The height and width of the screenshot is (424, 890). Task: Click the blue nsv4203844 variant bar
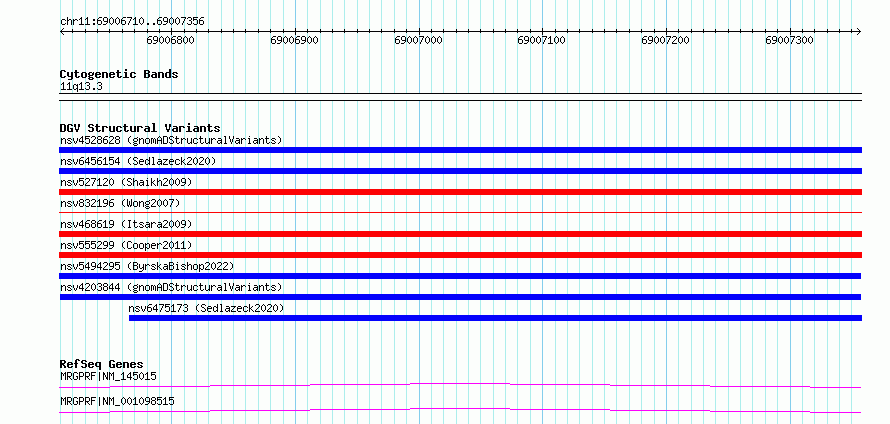pos(460,297)
